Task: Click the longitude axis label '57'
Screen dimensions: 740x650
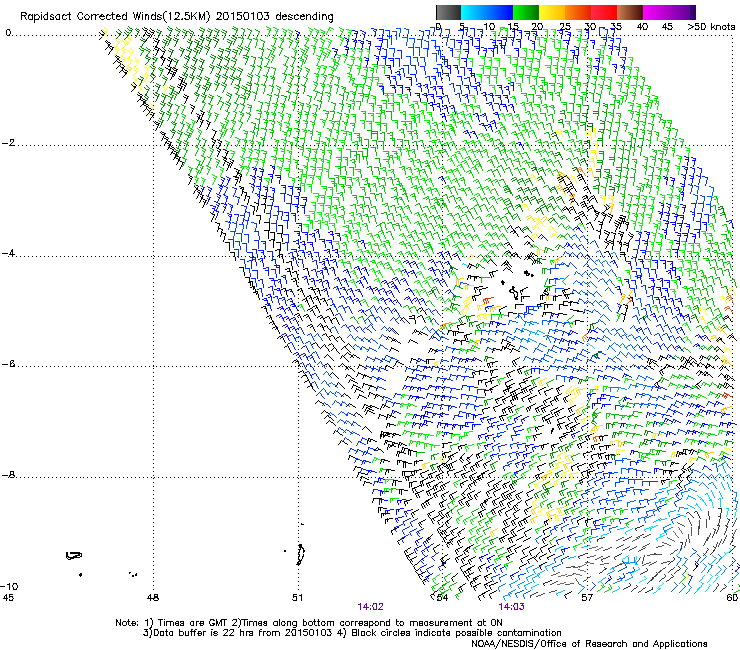Action: pos(587,598)
